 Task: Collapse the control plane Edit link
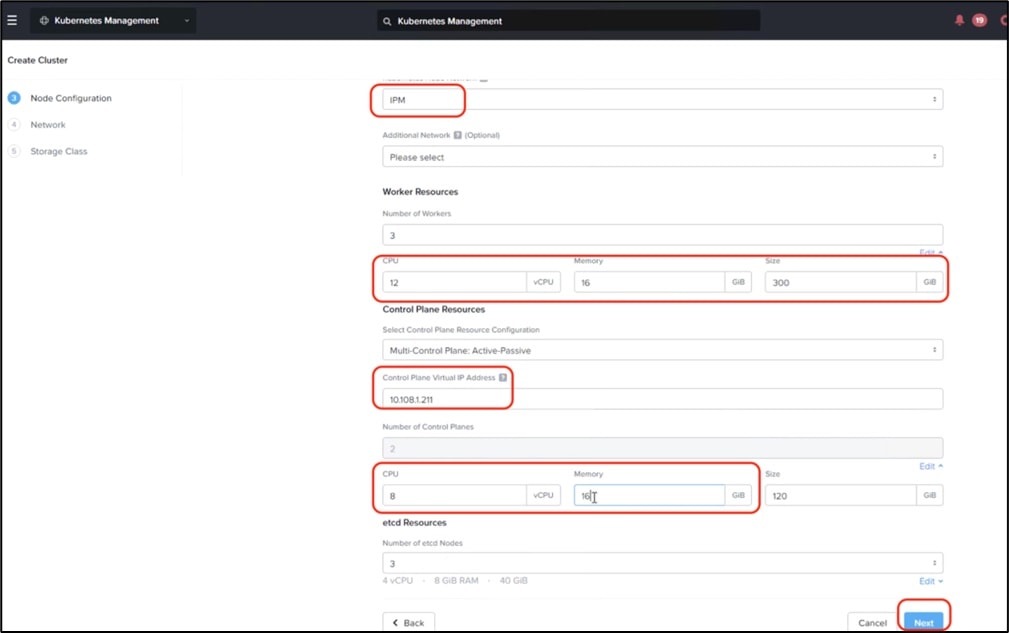[930, 466]
